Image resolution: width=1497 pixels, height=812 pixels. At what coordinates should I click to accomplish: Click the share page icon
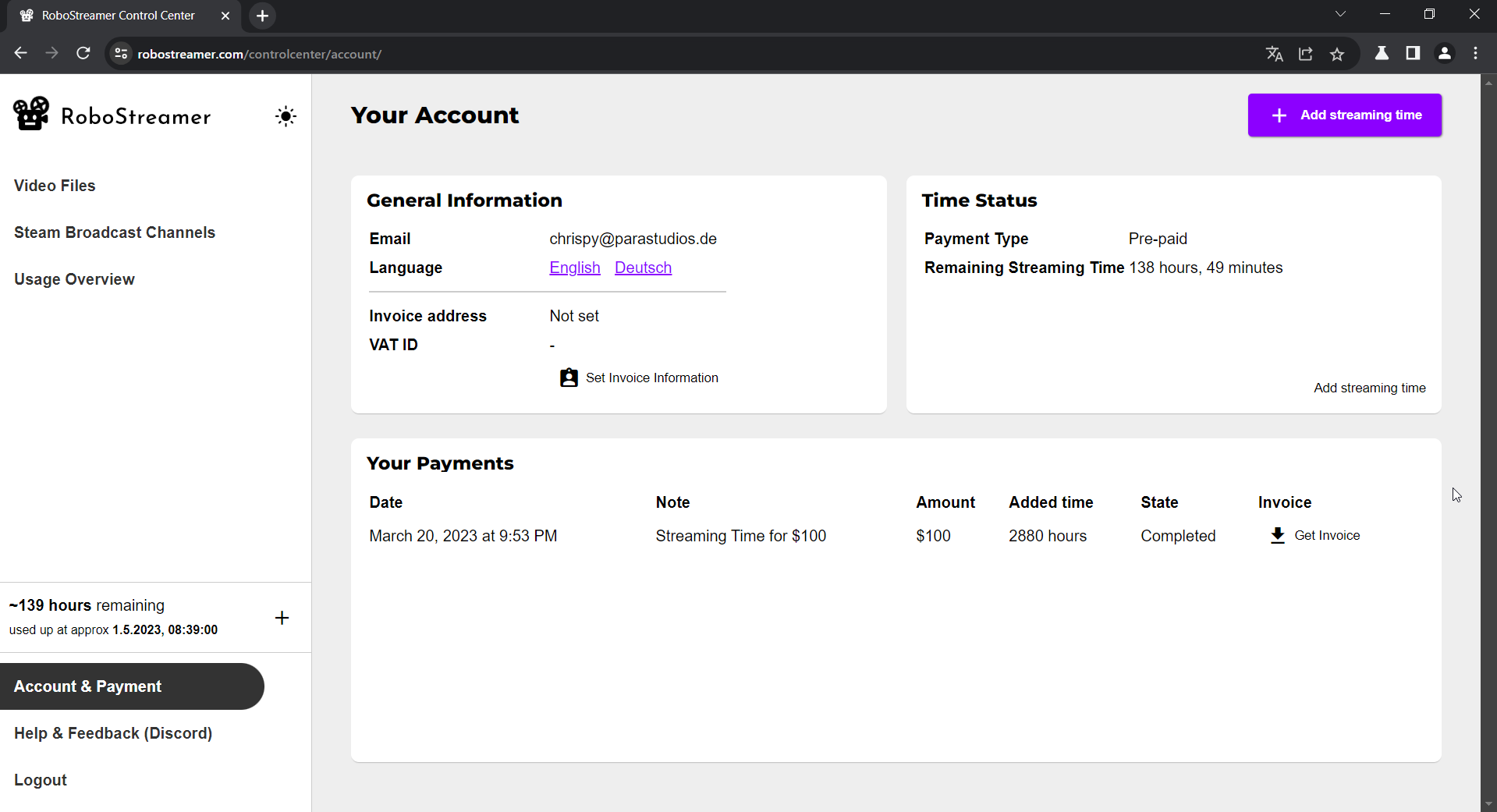pos(1306,54)
